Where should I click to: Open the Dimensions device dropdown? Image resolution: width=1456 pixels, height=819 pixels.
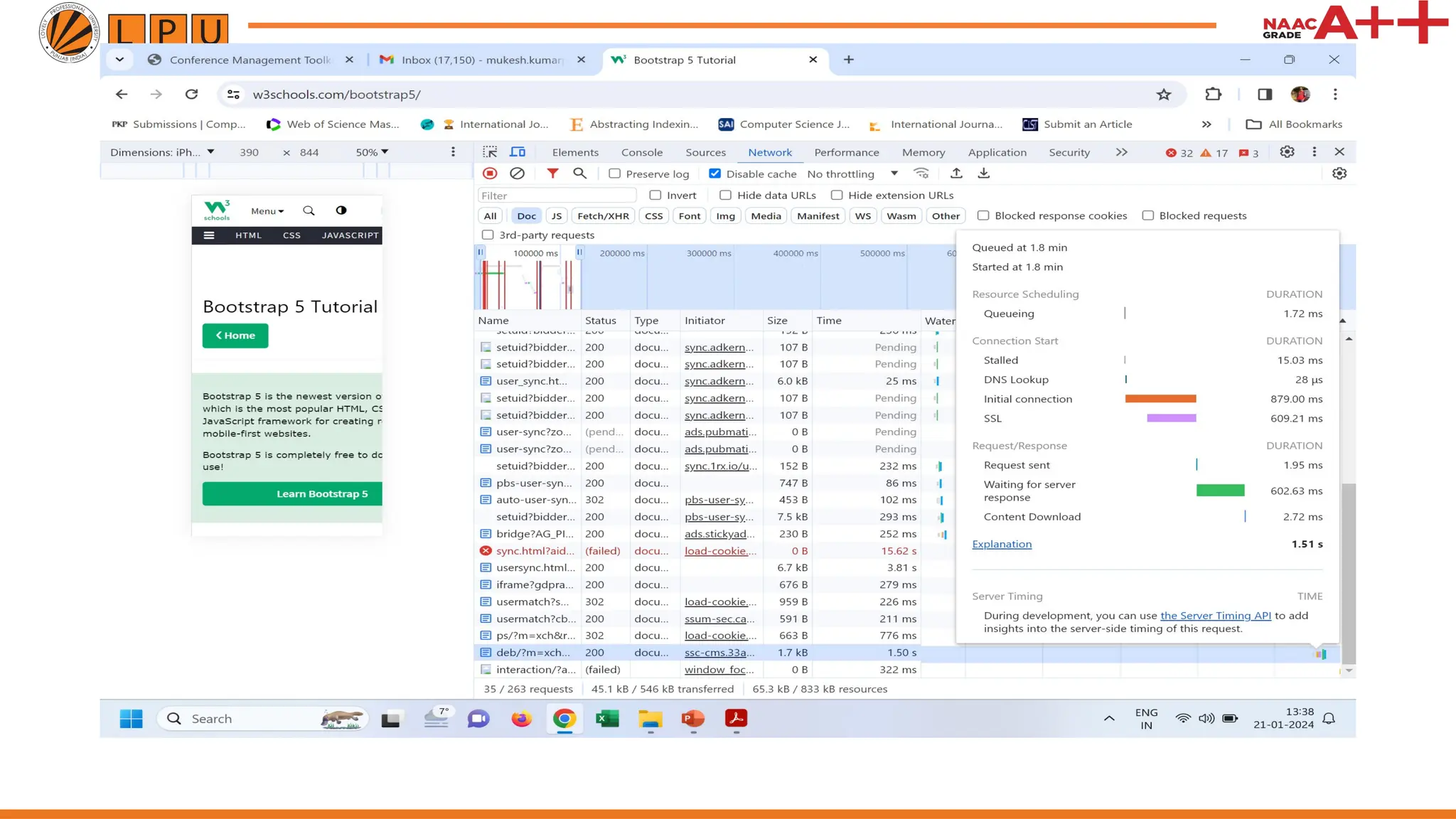[x=162, y=152]
